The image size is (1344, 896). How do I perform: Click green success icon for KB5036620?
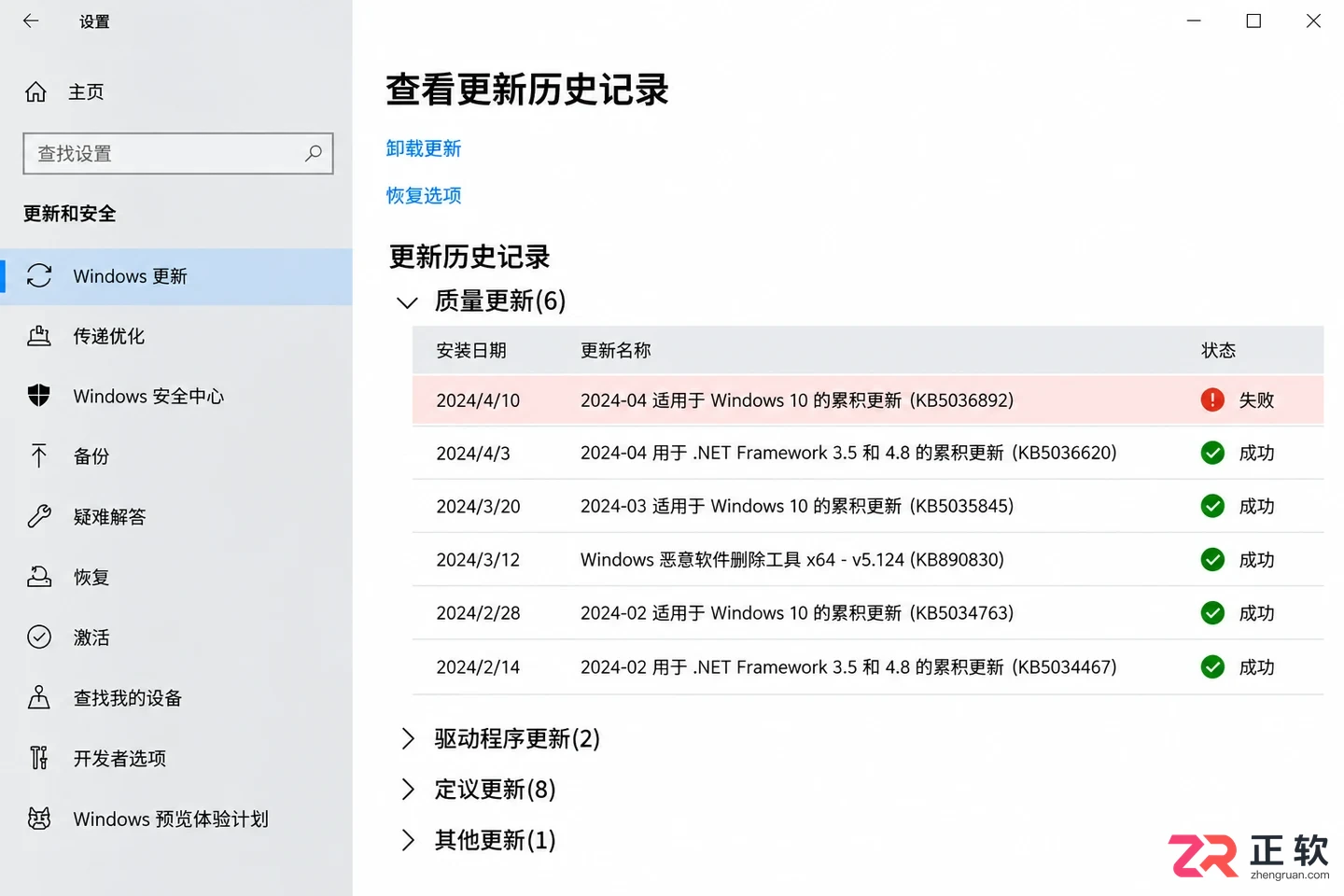(x=1212, y=453)
